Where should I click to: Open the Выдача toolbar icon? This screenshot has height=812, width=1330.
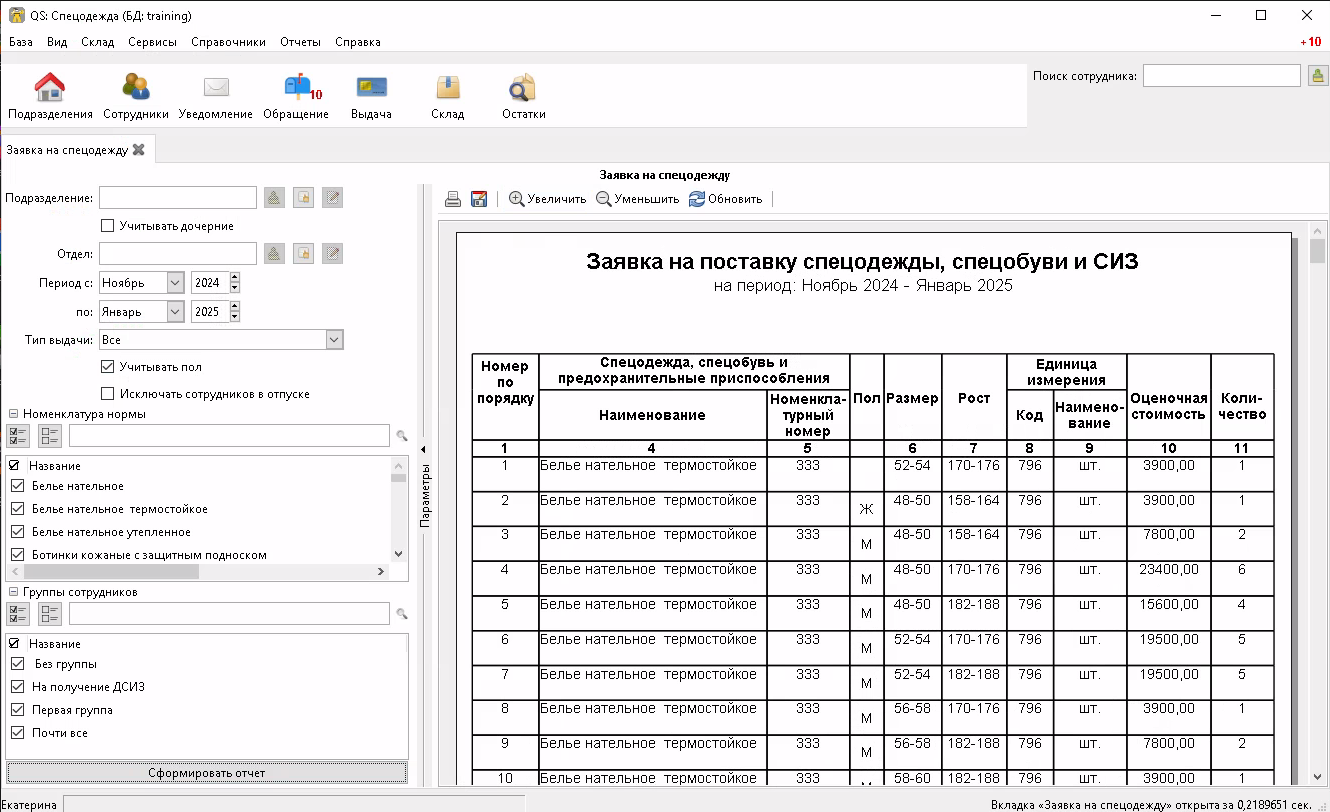(371, 97)
